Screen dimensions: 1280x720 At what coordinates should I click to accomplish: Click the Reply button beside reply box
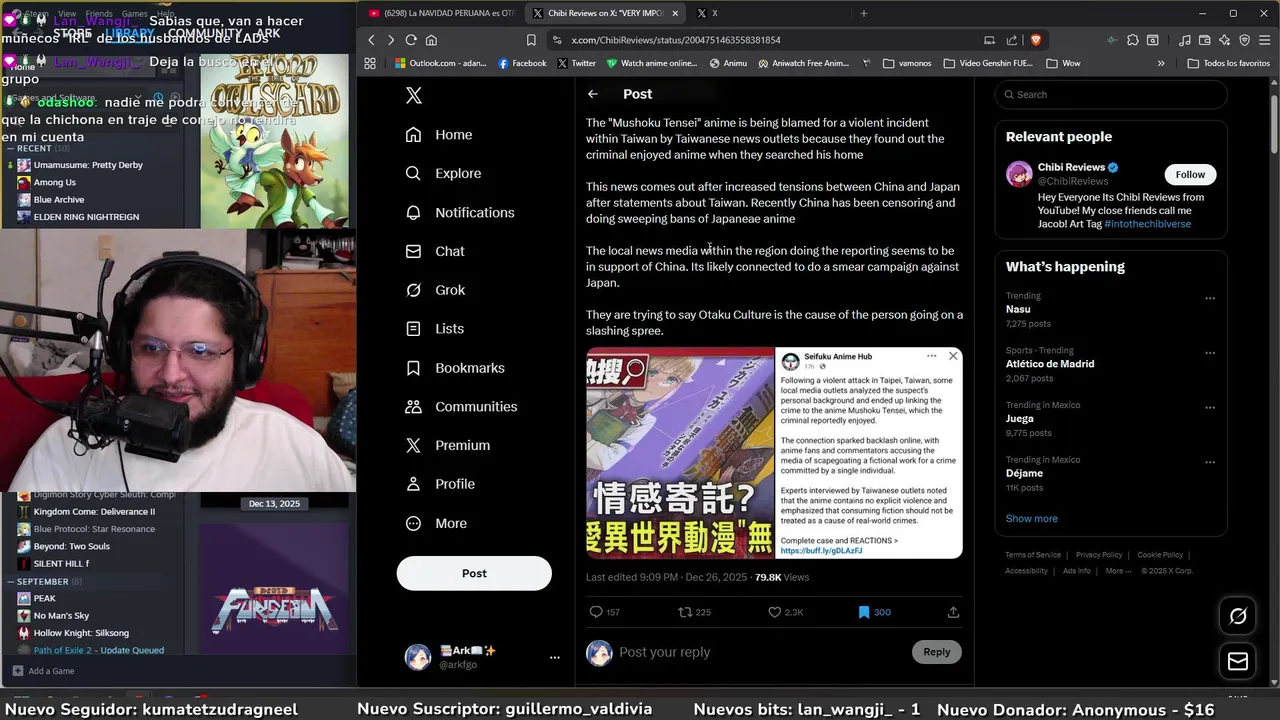[937, 652]
